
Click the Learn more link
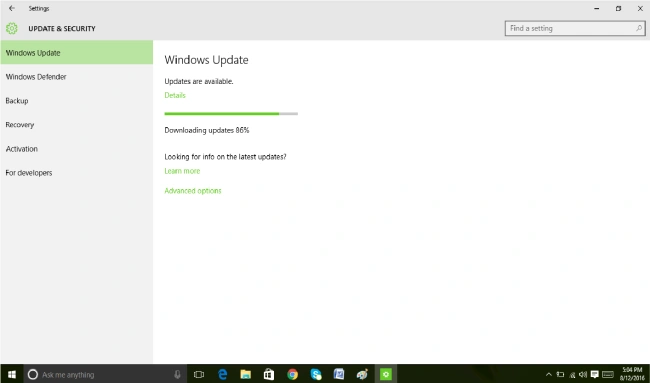(x=182, y=171)
